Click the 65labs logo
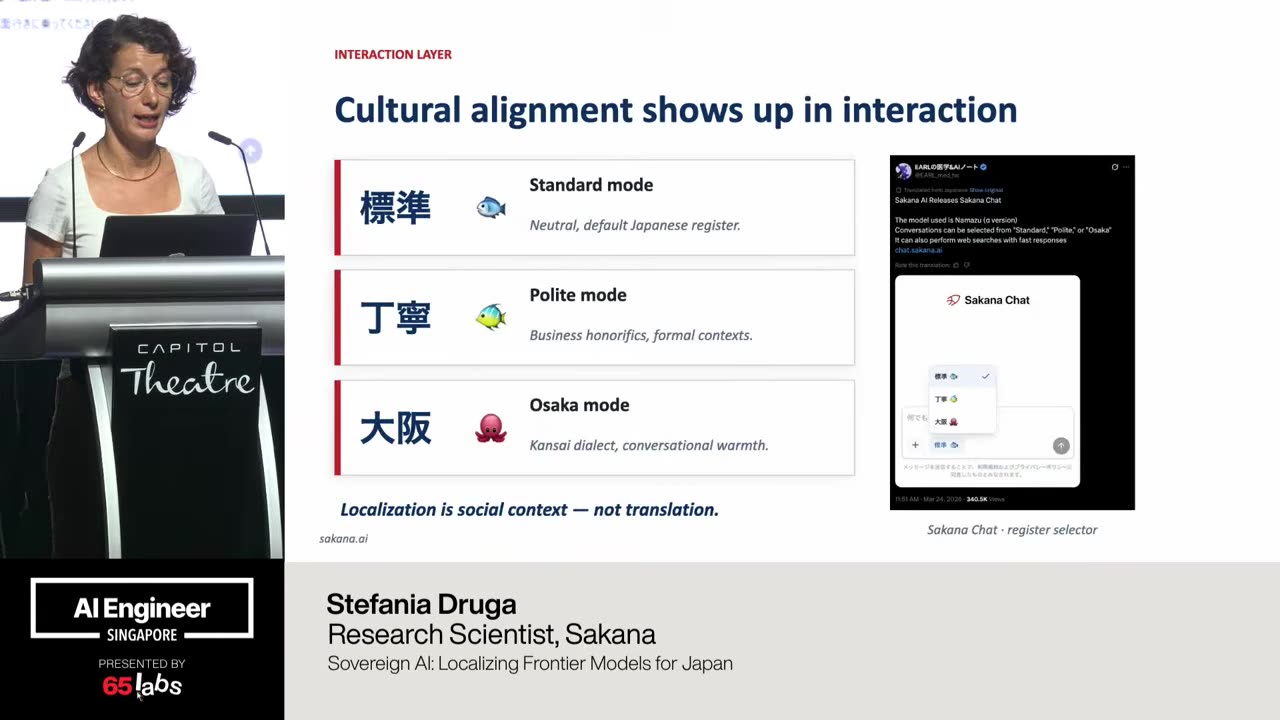Viewport: 1280px width, 720px height. [x=142, y=686]
